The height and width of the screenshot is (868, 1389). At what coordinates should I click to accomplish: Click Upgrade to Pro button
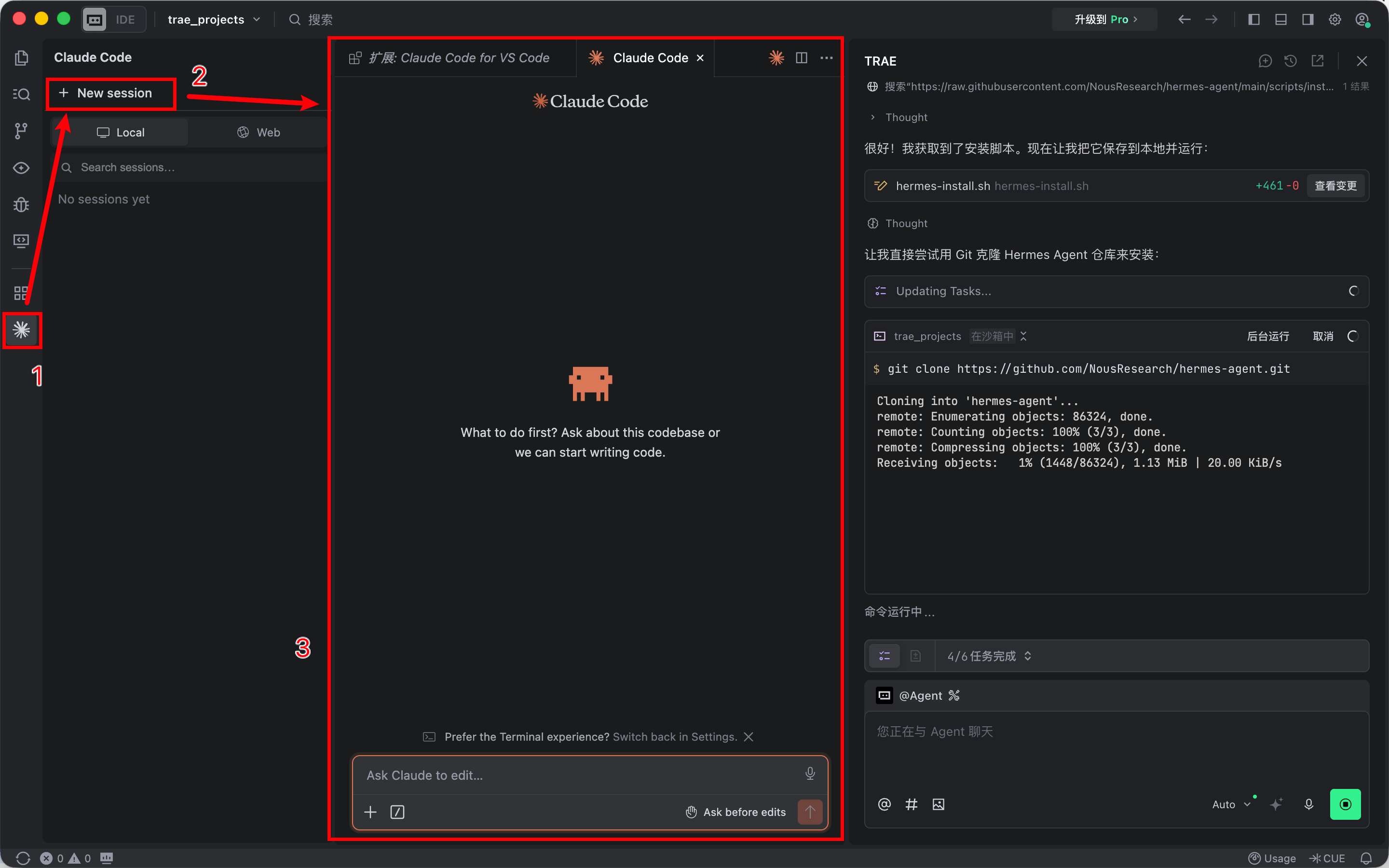tap(1105, 19)
